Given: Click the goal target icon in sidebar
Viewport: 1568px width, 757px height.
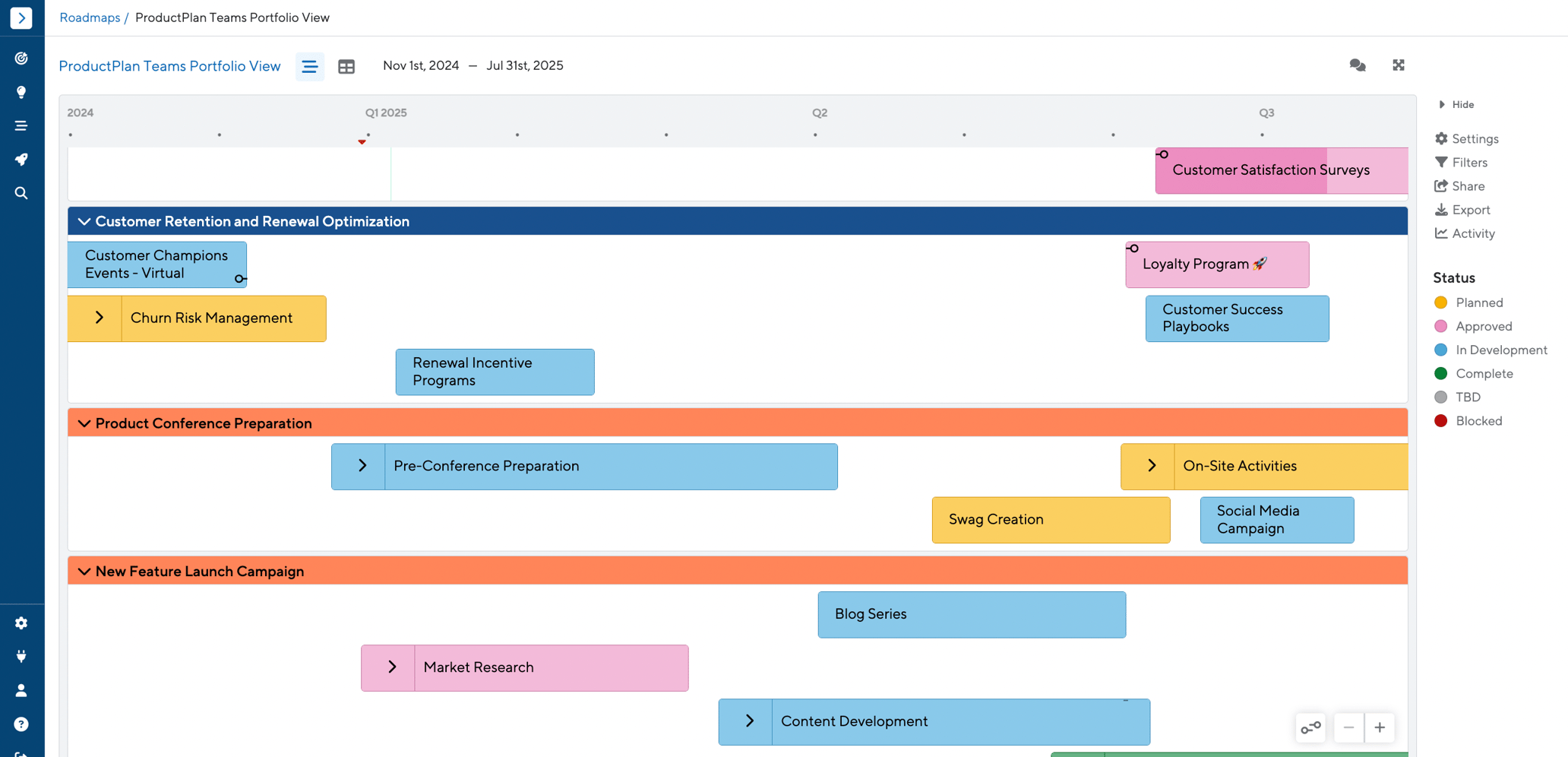Looking at the screenshot, I should tap(21, 58).
